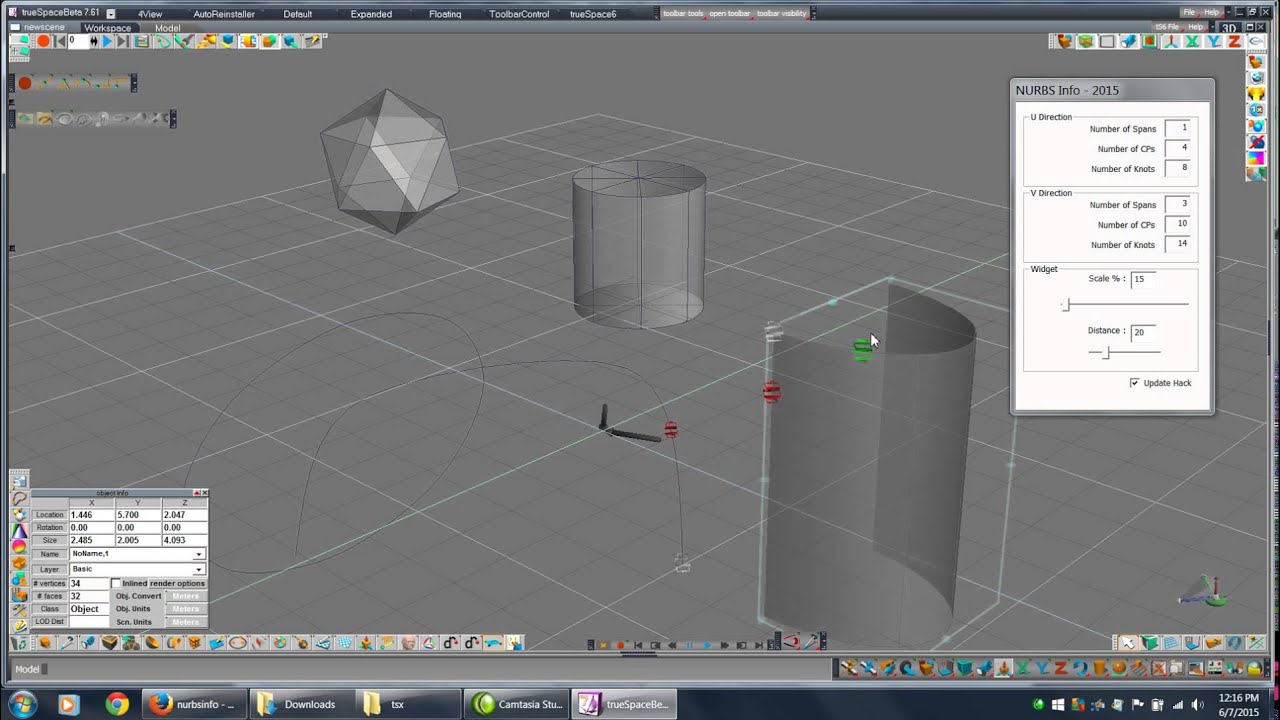Collapse object info panel with red triangle
The height and width of the screenshot is (720, 1280).
point(196,493)
